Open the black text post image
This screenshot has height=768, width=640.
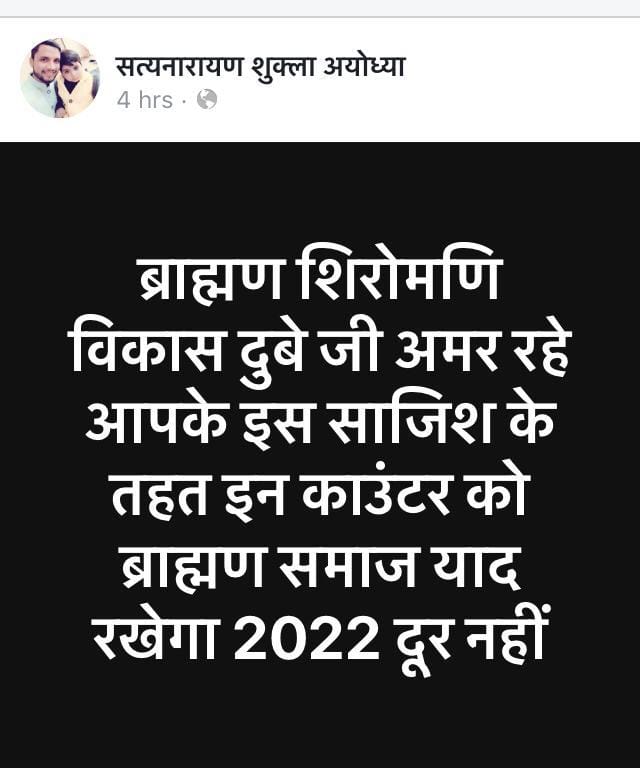click(x=320, y=455)
